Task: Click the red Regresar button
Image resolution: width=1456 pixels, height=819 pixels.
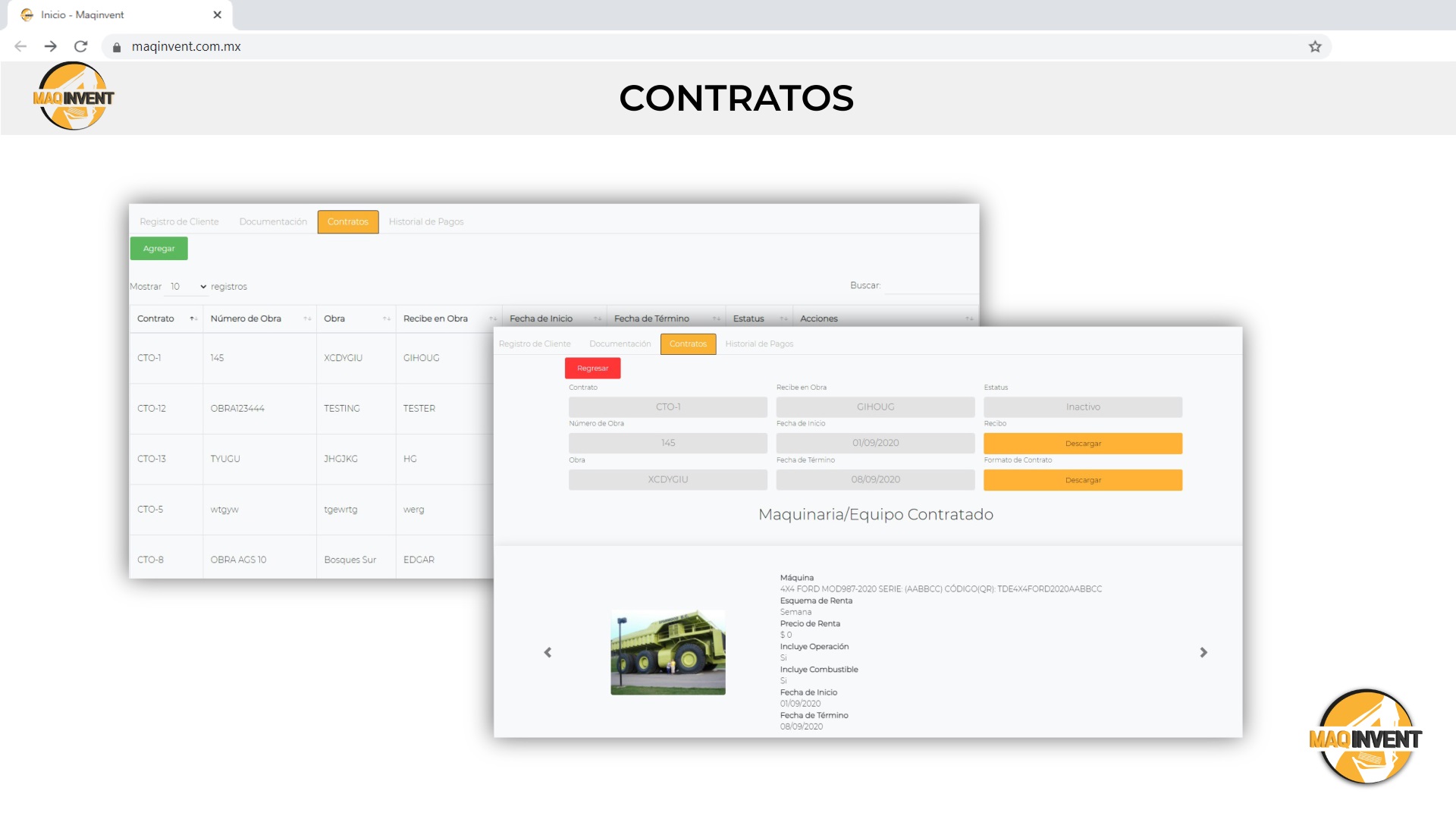Action: [592, 369]
